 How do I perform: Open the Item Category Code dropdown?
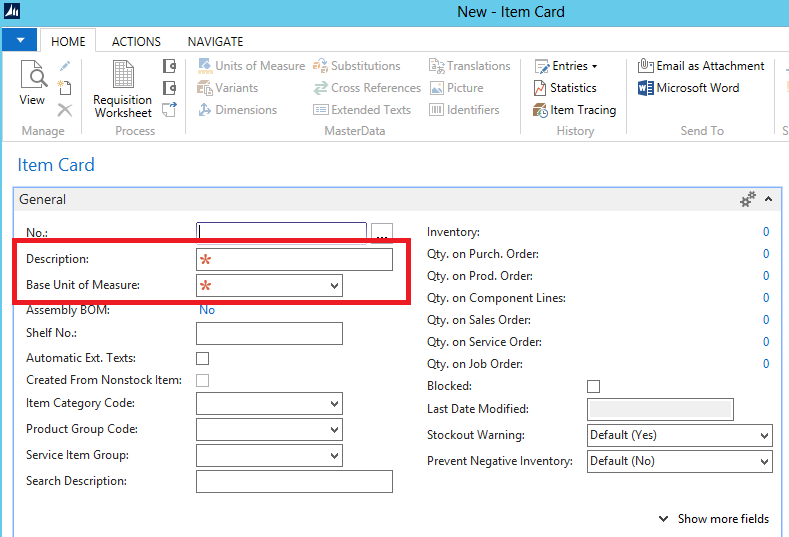pyautogui.click(x=334, y=404)
